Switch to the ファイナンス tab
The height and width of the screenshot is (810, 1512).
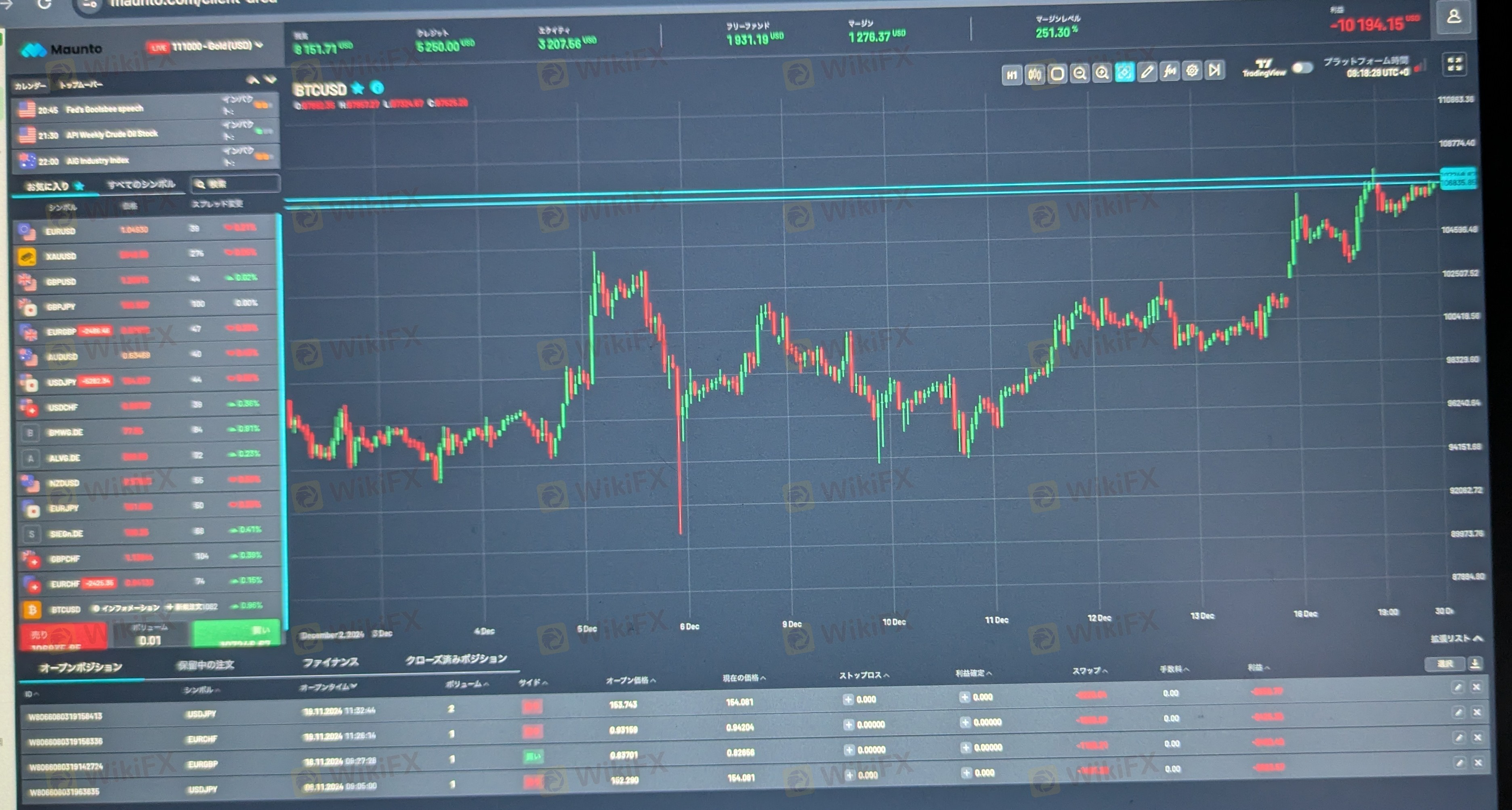pos(330,662)
